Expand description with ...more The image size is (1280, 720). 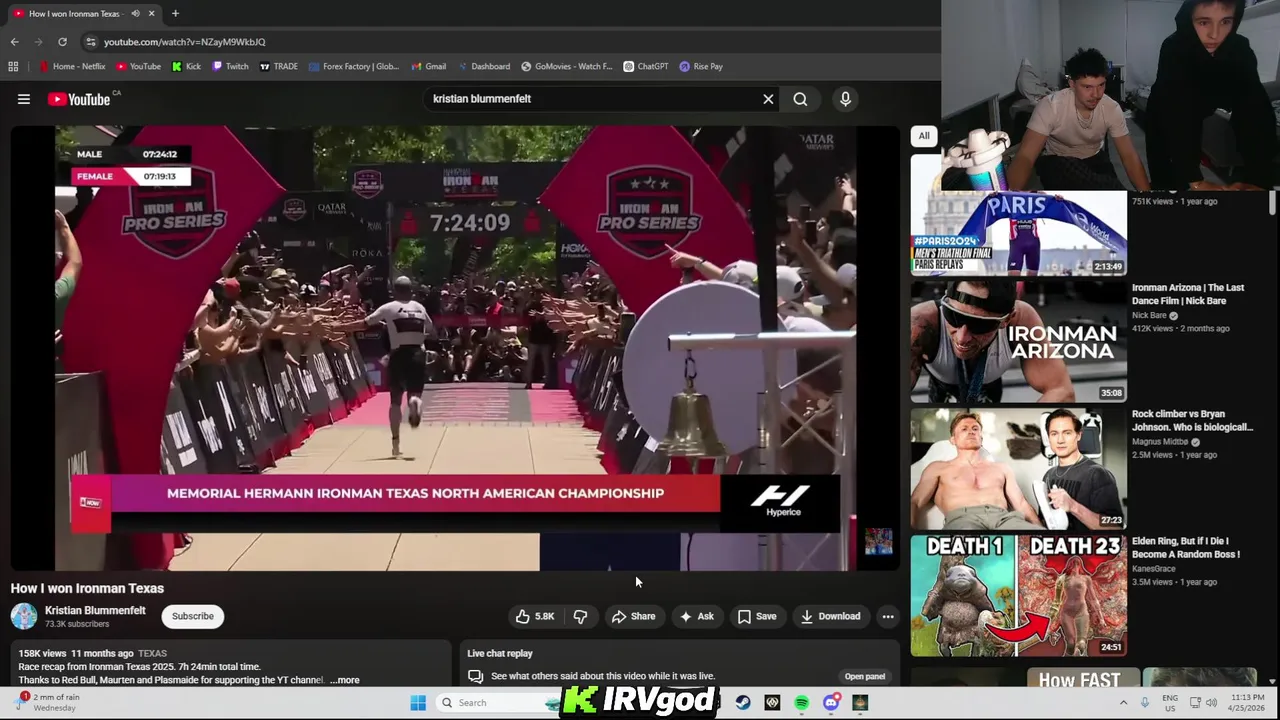[x=345, y=680]
